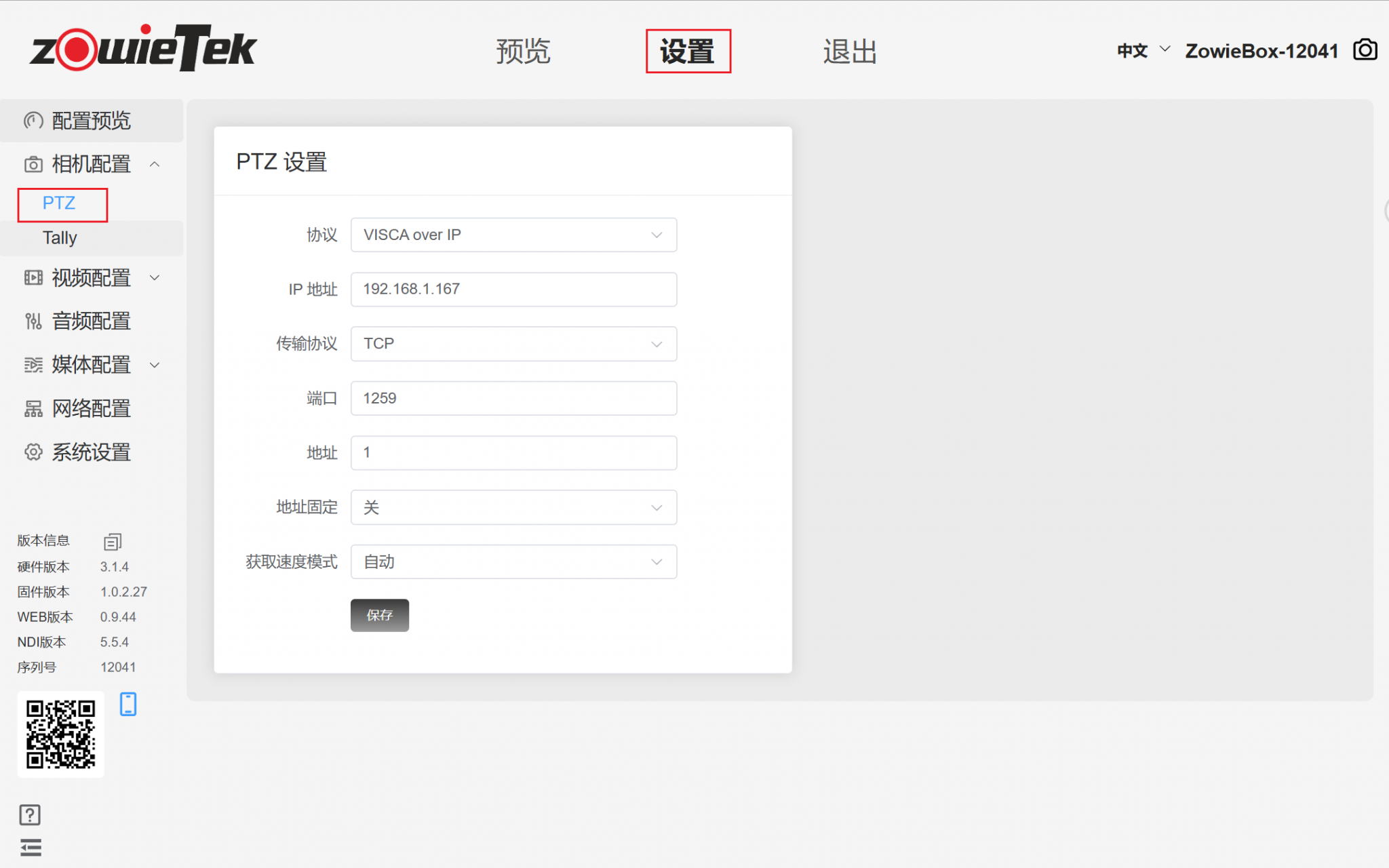Click the mixer icon next to 音频配置
The height and width of the screenshot is (868, 1389).
[x=33, y=321]
